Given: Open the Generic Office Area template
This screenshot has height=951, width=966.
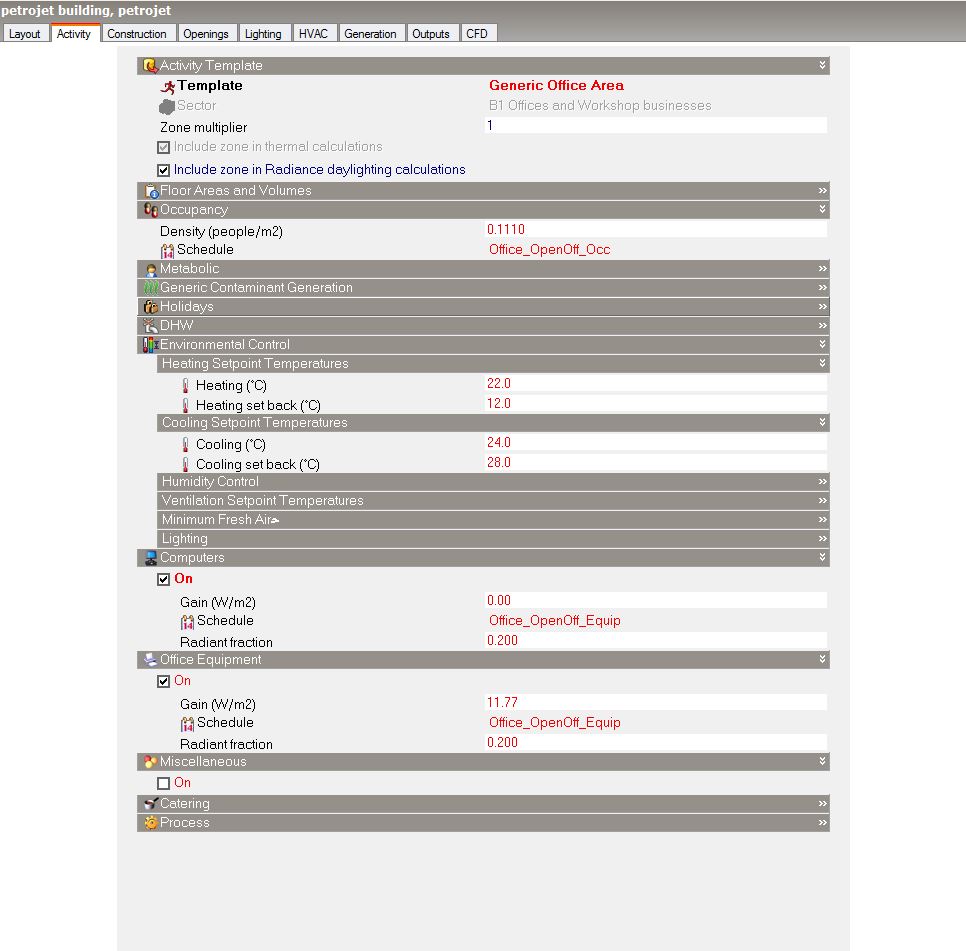Looking at the screenshot, I should [x=556, y=86].
